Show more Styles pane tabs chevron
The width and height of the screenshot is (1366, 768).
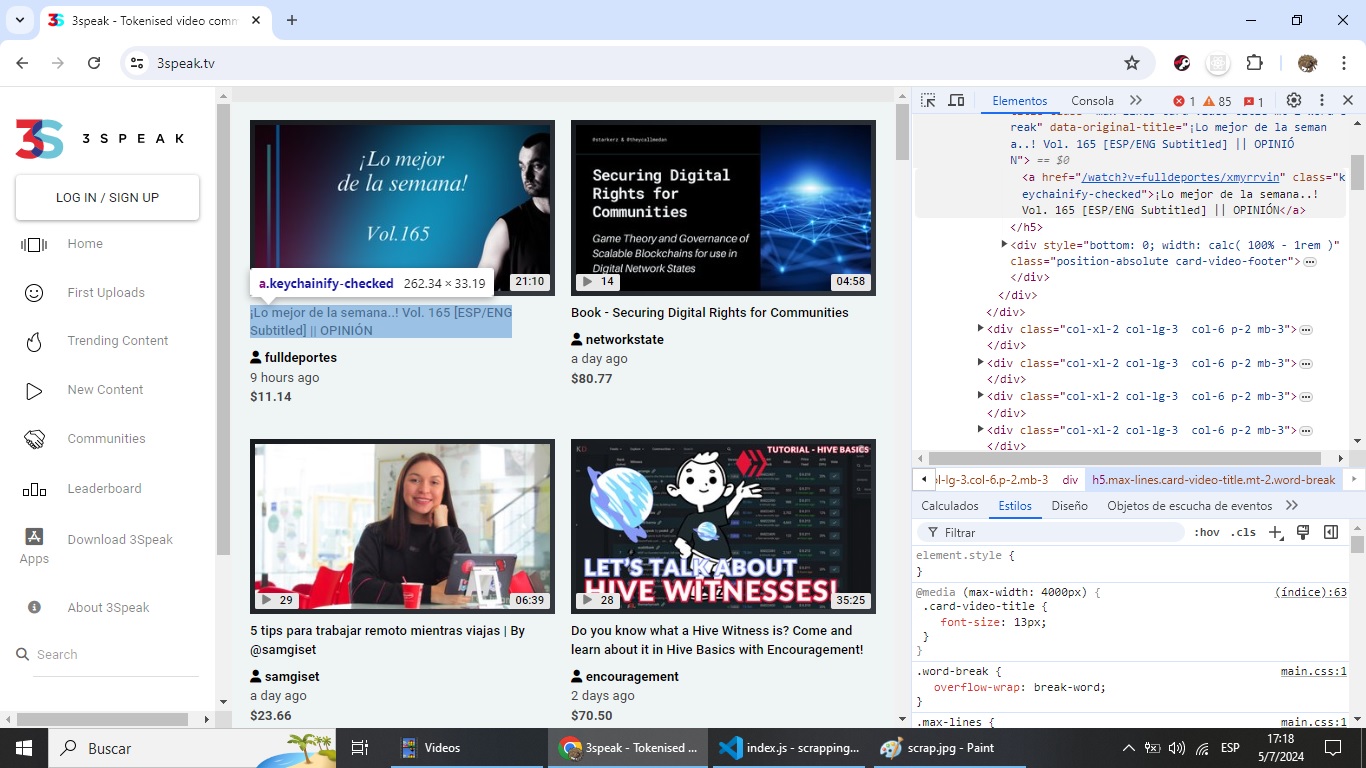(x=1292, y=506)
